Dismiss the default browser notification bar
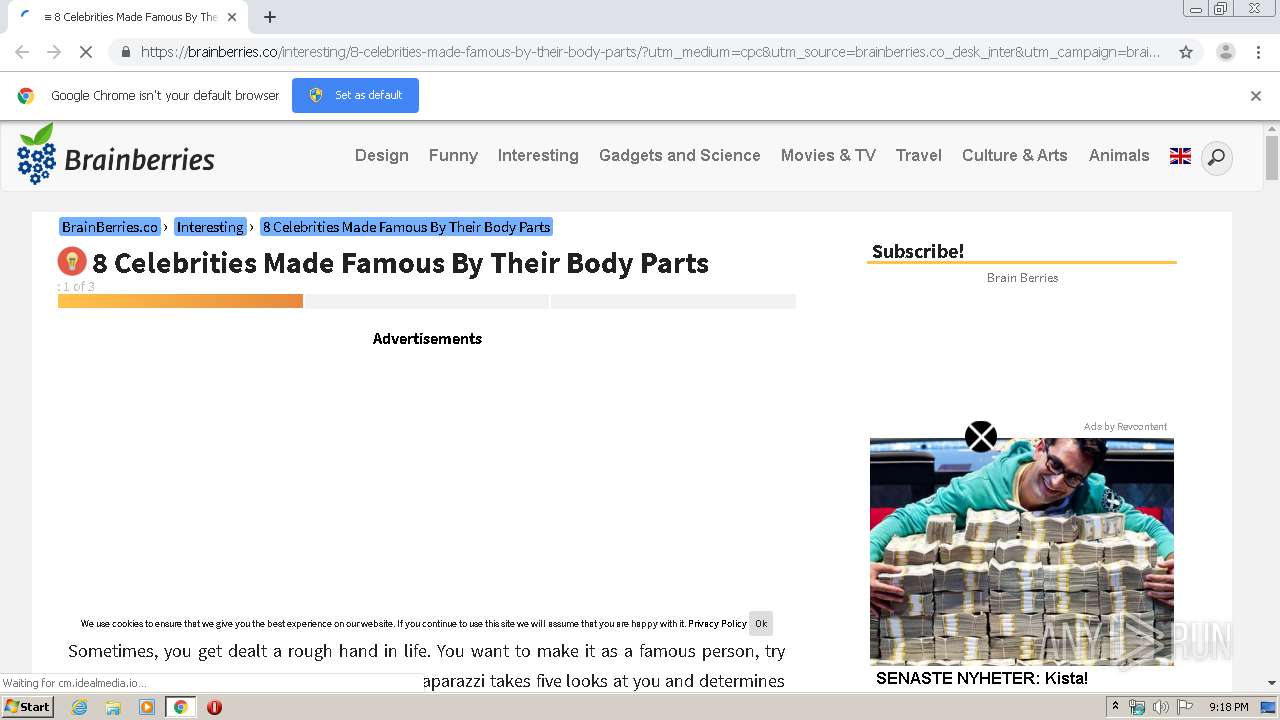 click(1256, 96)
